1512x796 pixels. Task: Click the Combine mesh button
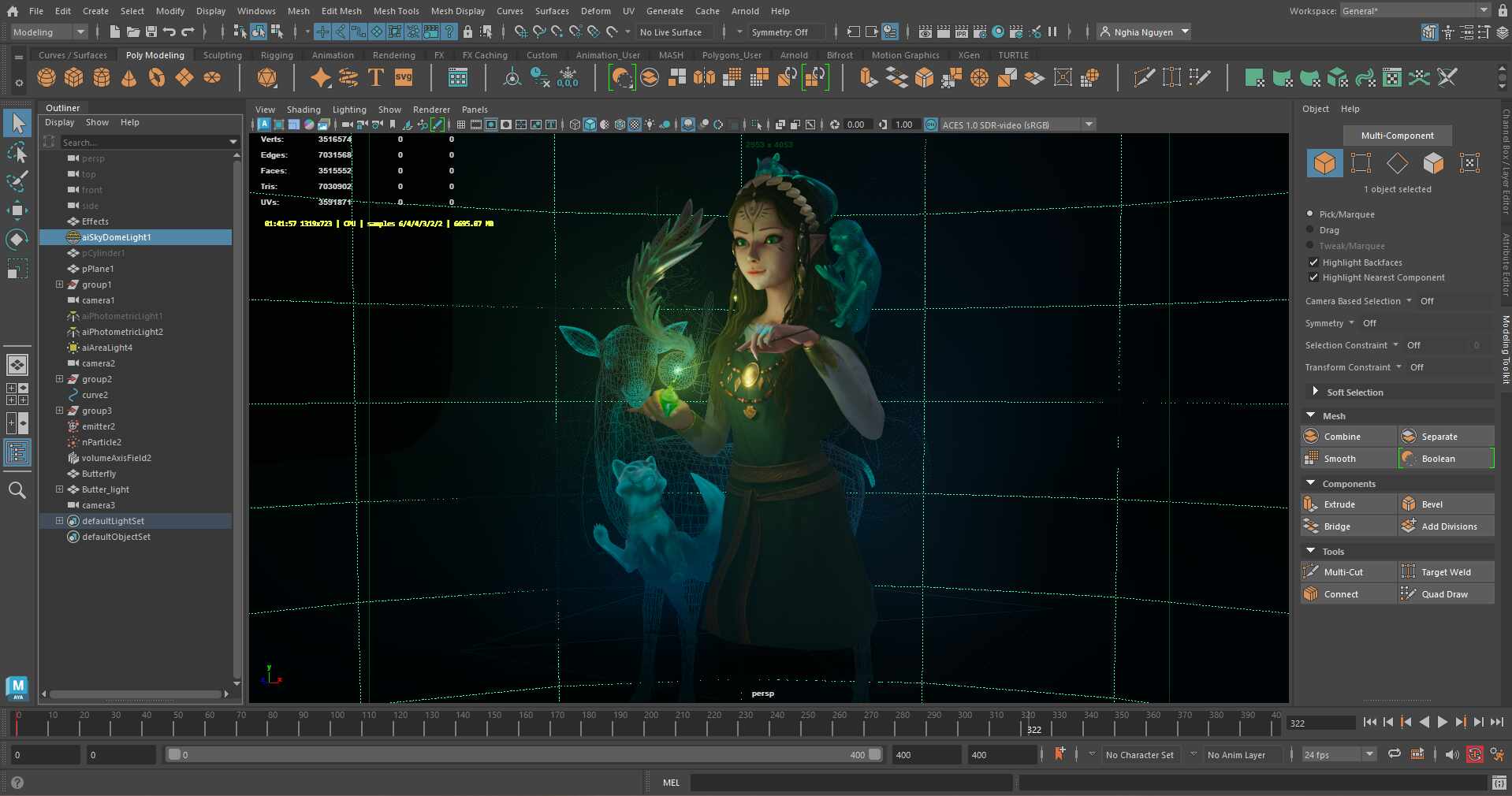pyautogui.click(x=1349, y=437)
